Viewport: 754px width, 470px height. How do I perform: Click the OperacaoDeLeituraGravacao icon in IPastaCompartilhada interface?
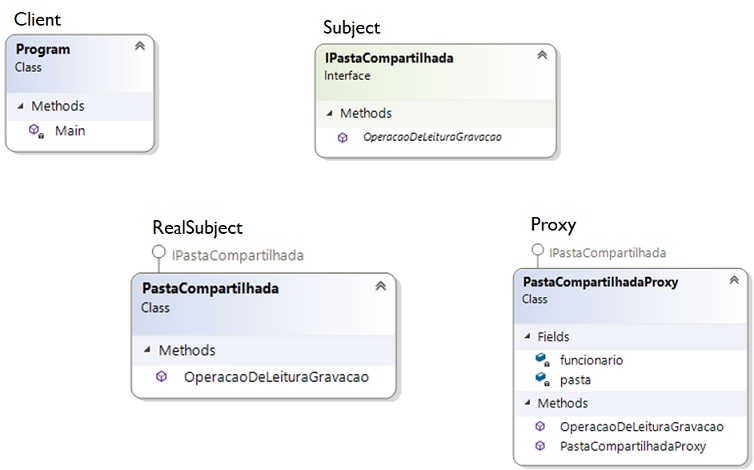[343, 138]
